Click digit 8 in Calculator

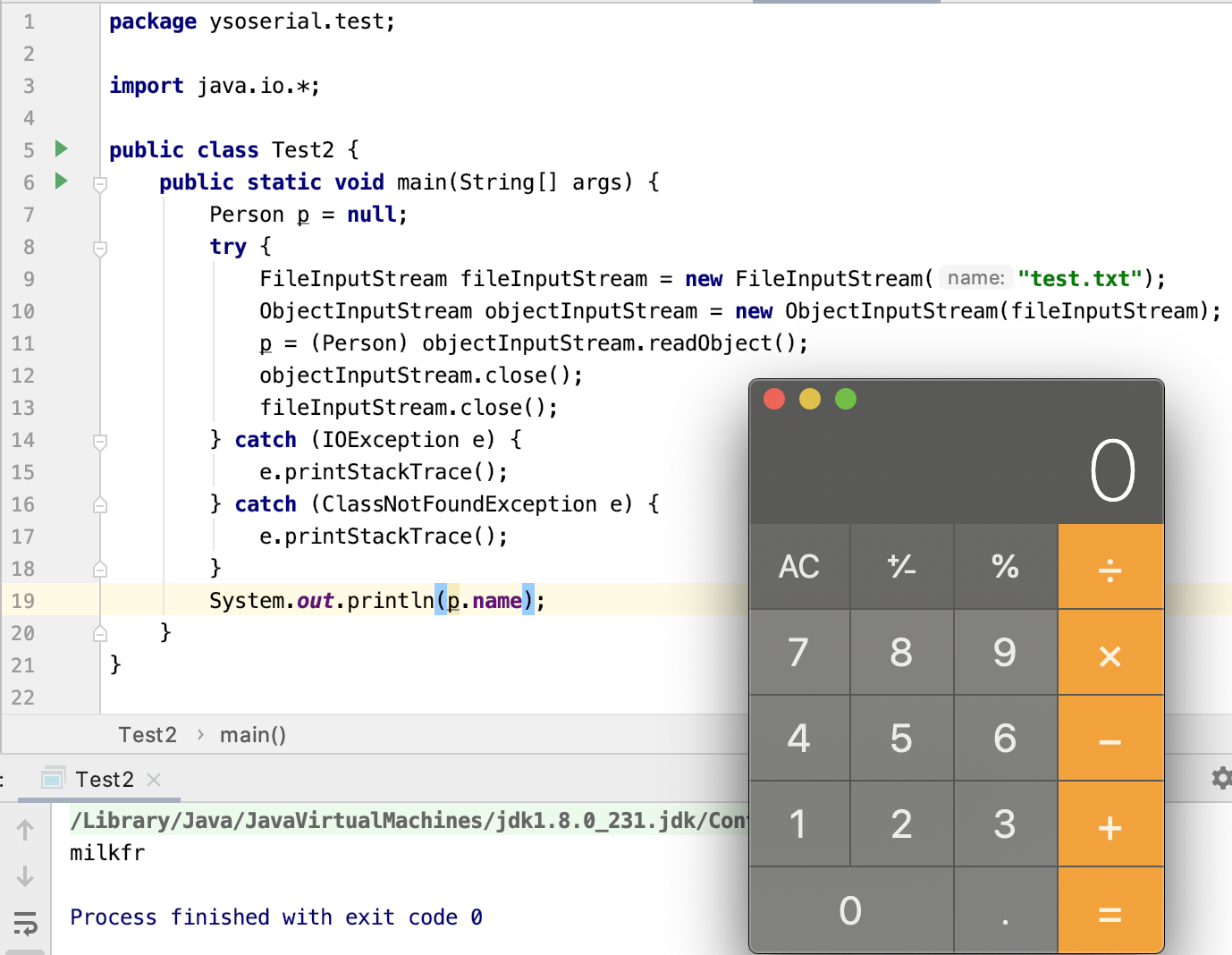pos(902,653)
